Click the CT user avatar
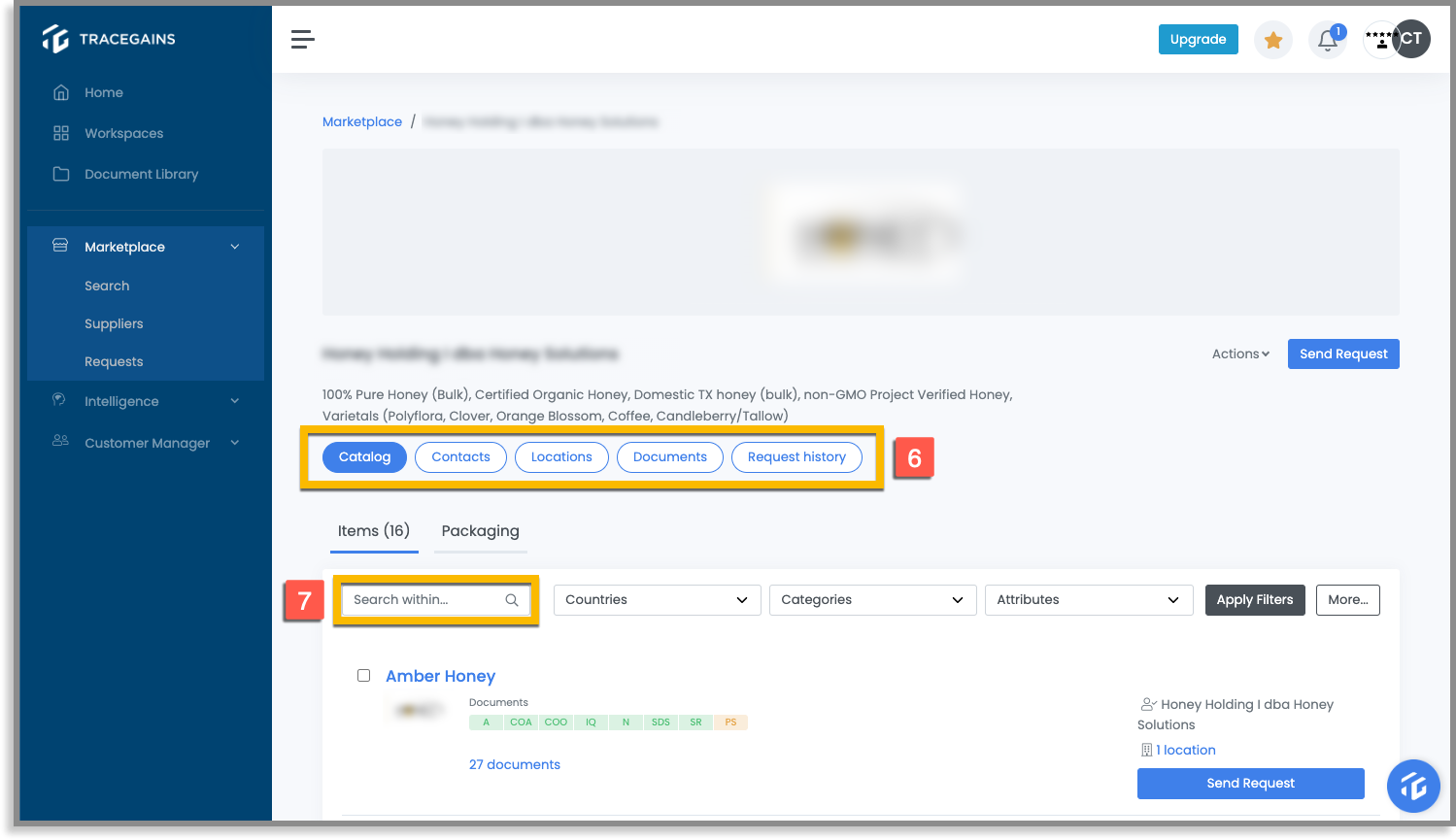The image size is (1456, 840). 1410,39
